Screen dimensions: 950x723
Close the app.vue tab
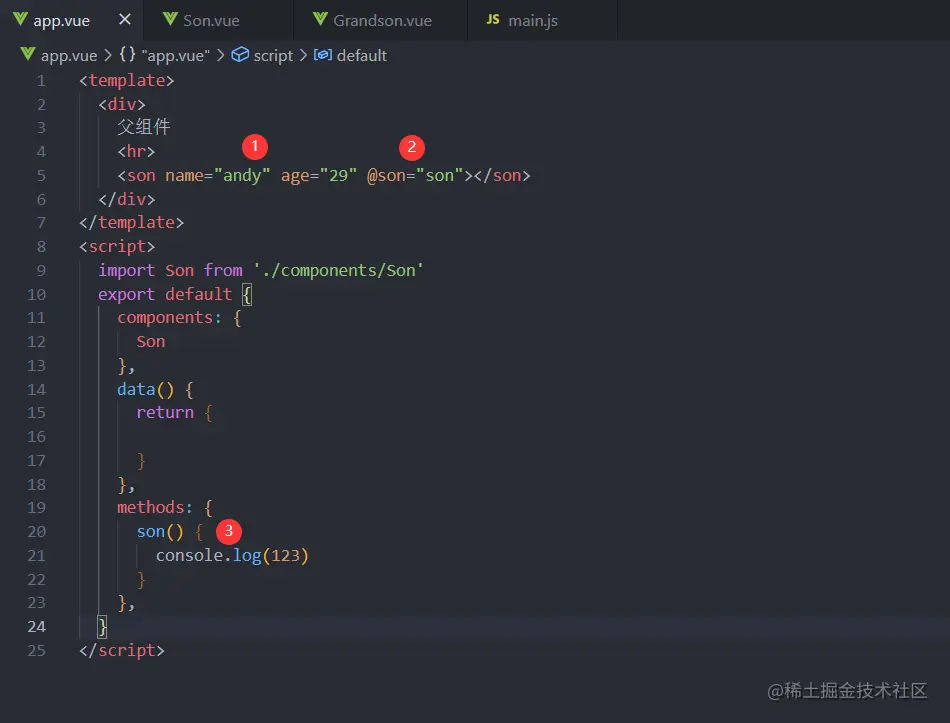click(x=125, y=19)
